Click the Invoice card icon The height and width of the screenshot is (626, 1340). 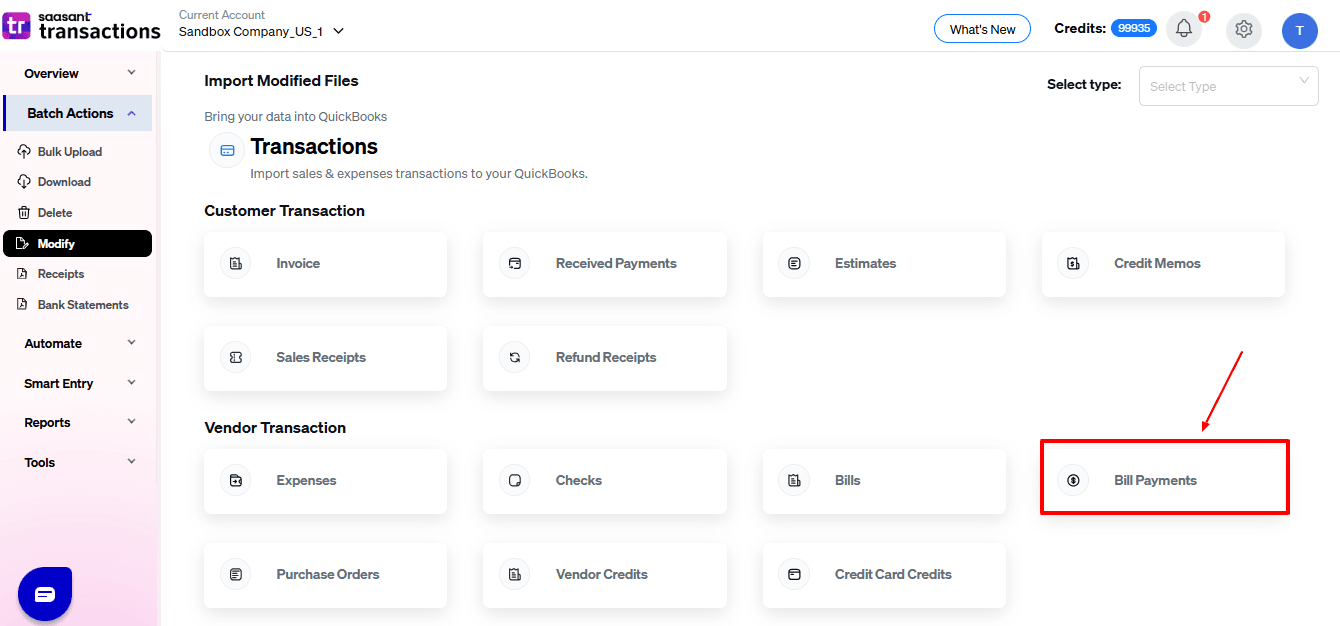tap(236, 264)
